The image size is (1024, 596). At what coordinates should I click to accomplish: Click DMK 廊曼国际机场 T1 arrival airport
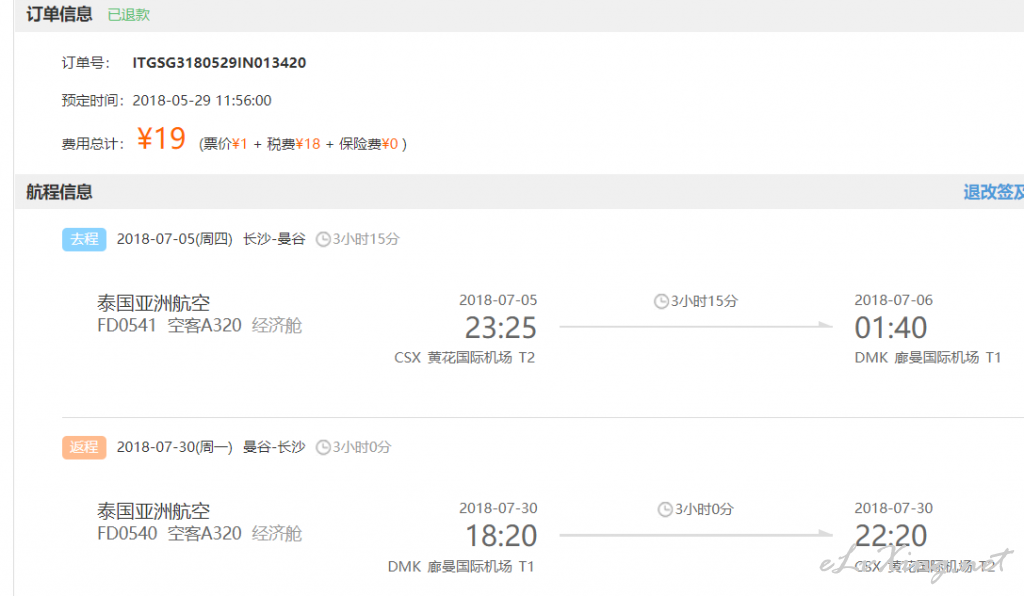pos(927,358)
